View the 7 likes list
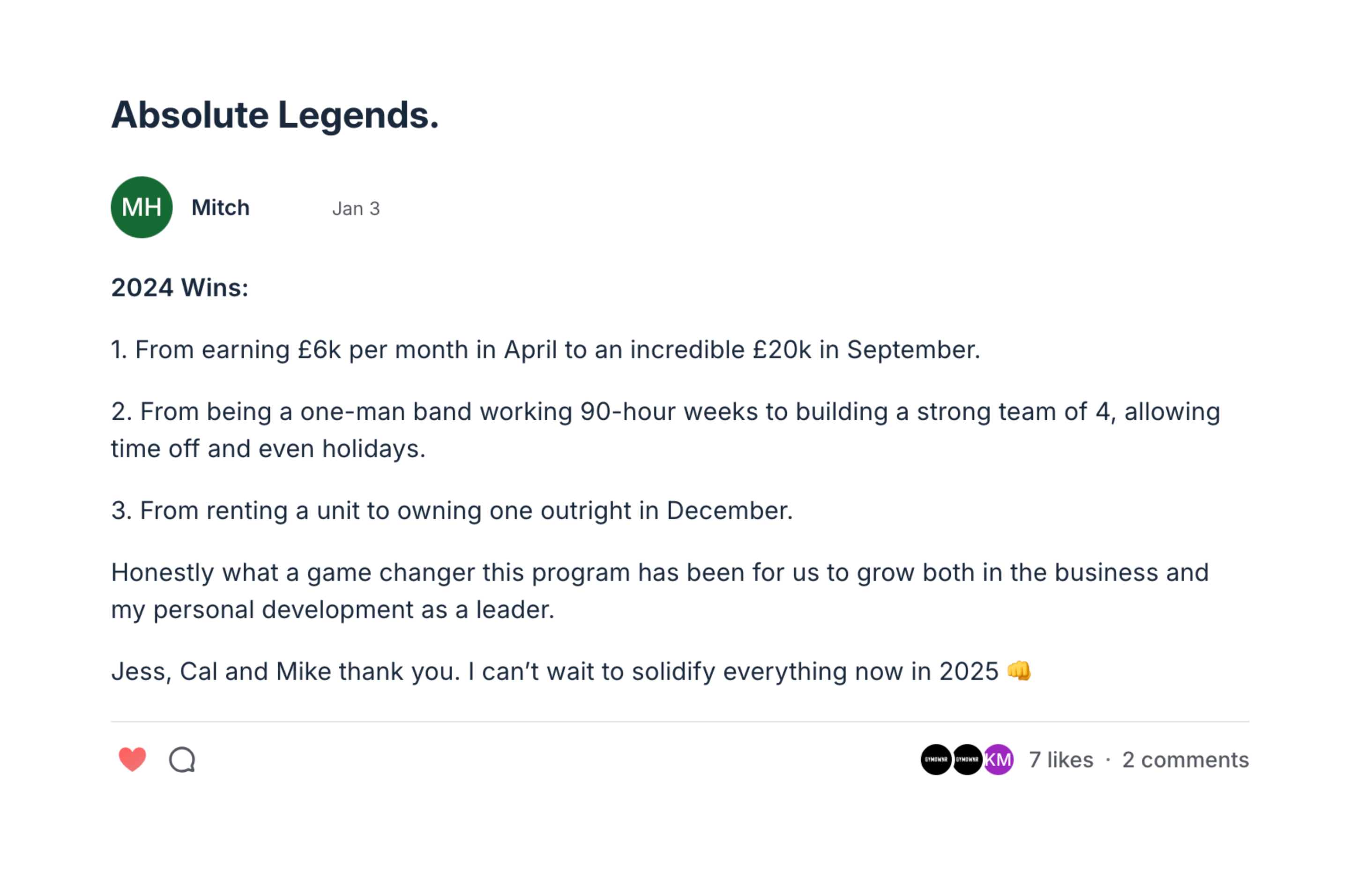The height and width of the screenshot is (879, 1372). click(x=1061, y=760)
